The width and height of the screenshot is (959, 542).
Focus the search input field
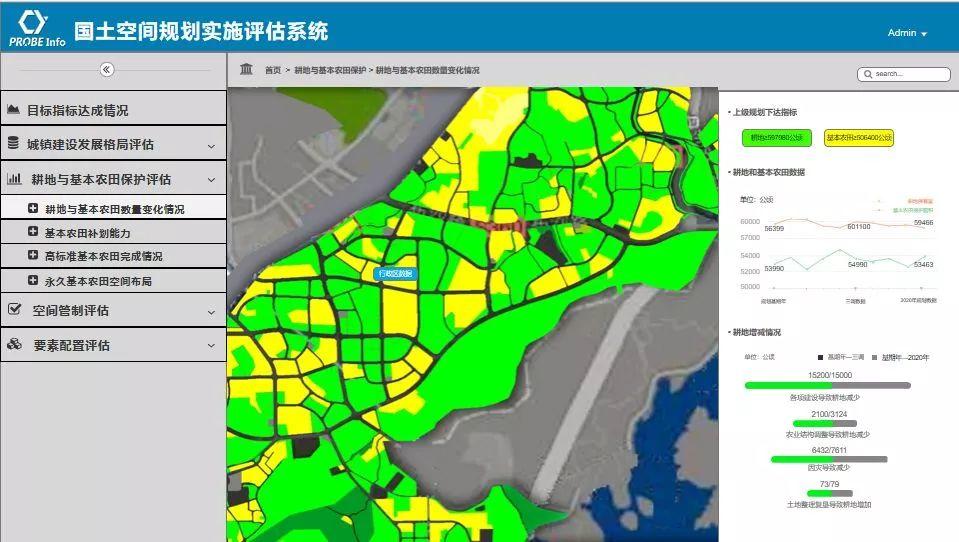coord(904,74)
